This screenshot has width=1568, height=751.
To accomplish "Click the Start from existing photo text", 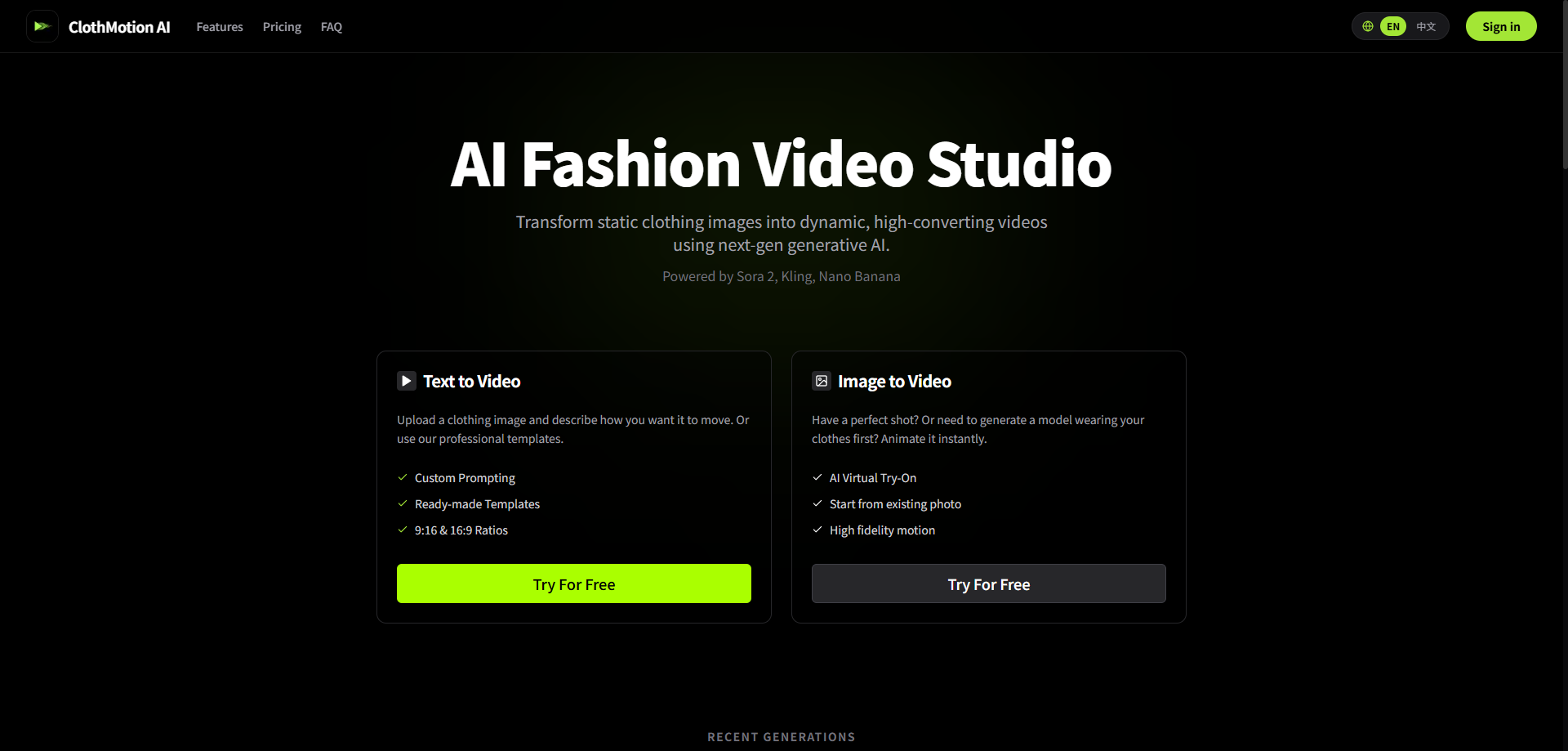I will coord(895,504).
